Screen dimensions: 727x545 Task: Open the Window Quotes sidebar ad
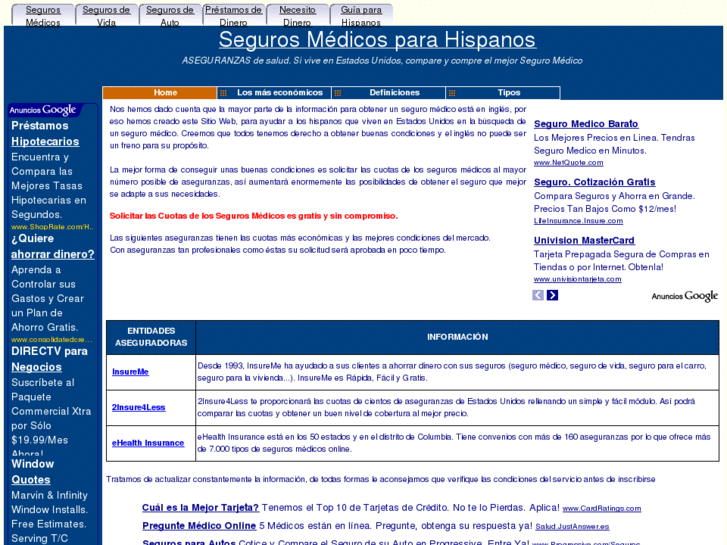[x=32, y=472]
